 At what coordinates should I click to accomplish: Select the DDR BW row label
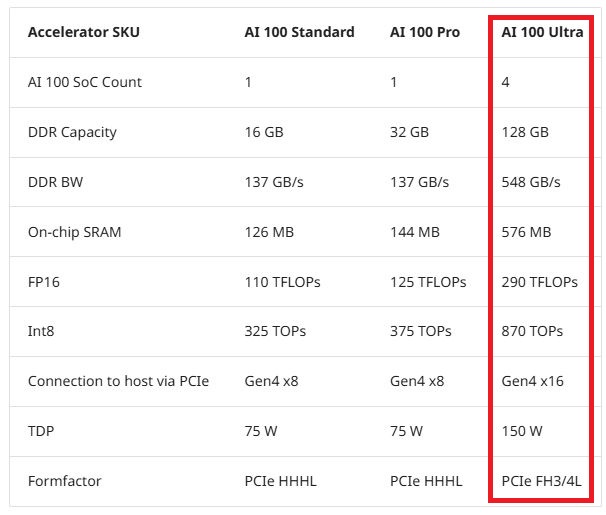(x=58, y=182)
